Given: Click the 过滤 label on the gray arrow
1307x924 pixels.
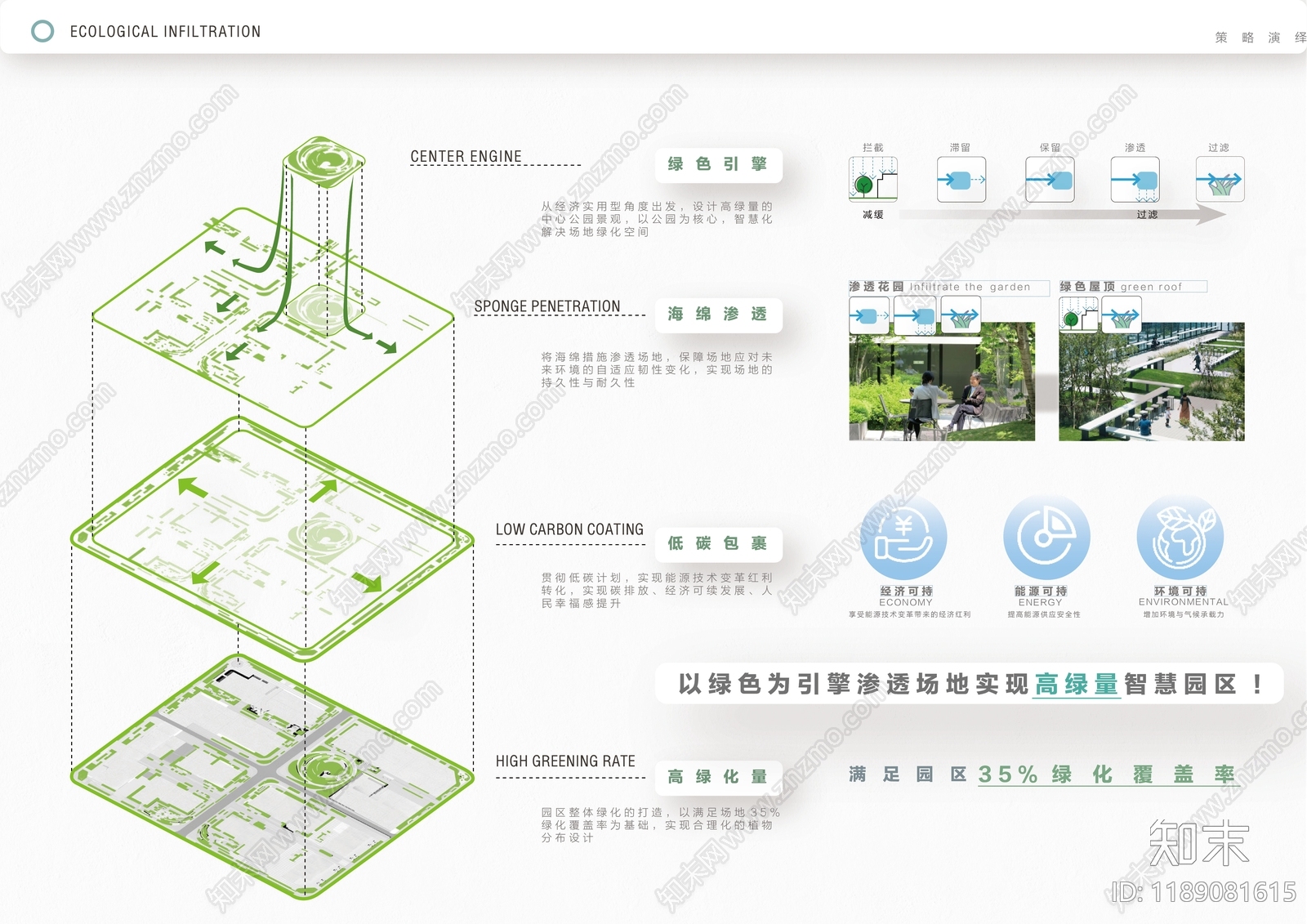Looking at the screenshot, I should [1147, 215].
